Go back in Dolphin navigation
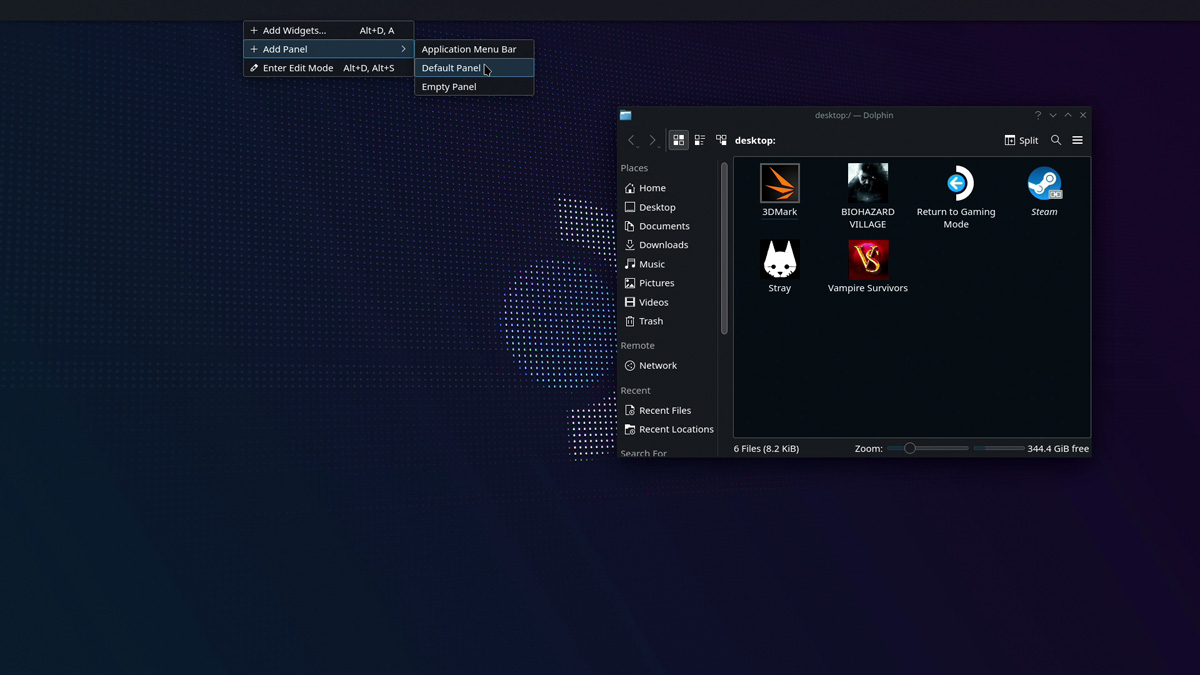This screenshot has width=1200, height=675. (631, 140)
